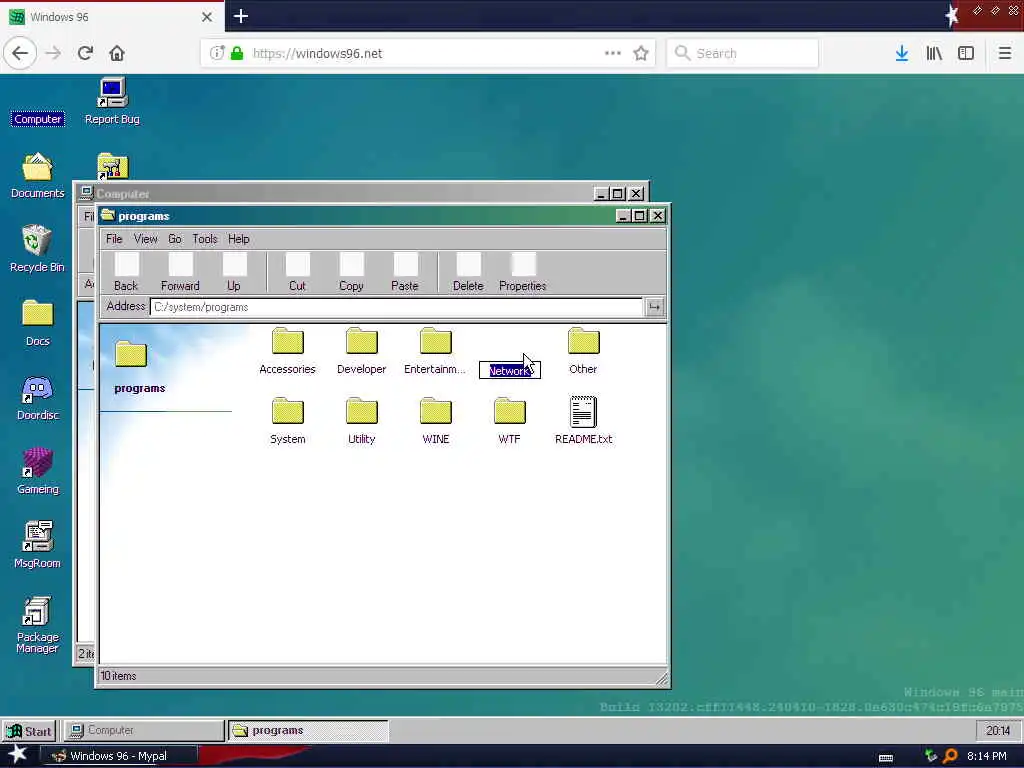This screenshot has width=1024, height=768.
Task: Launch the Gameing shortcut
Action: click(37, 472)
